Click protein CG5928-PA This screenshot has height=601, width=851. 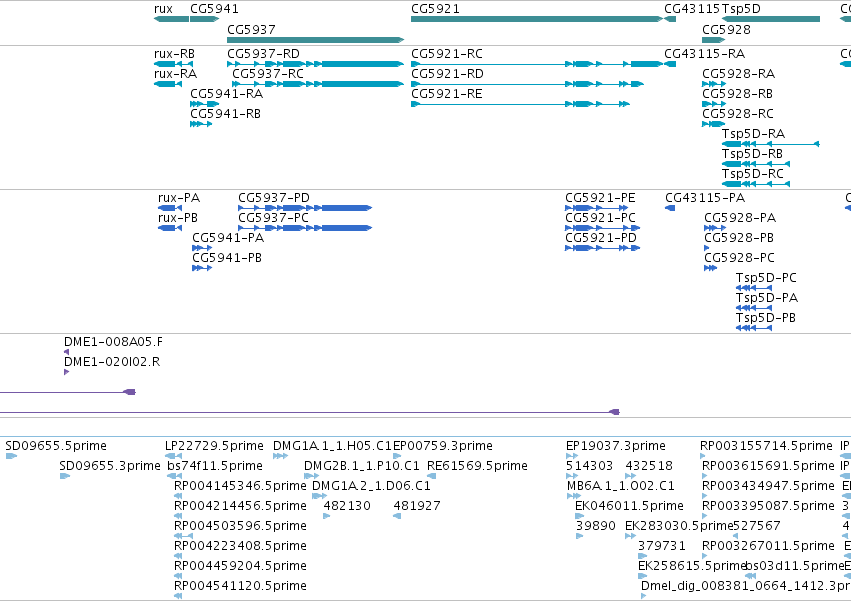click(740, 218)
